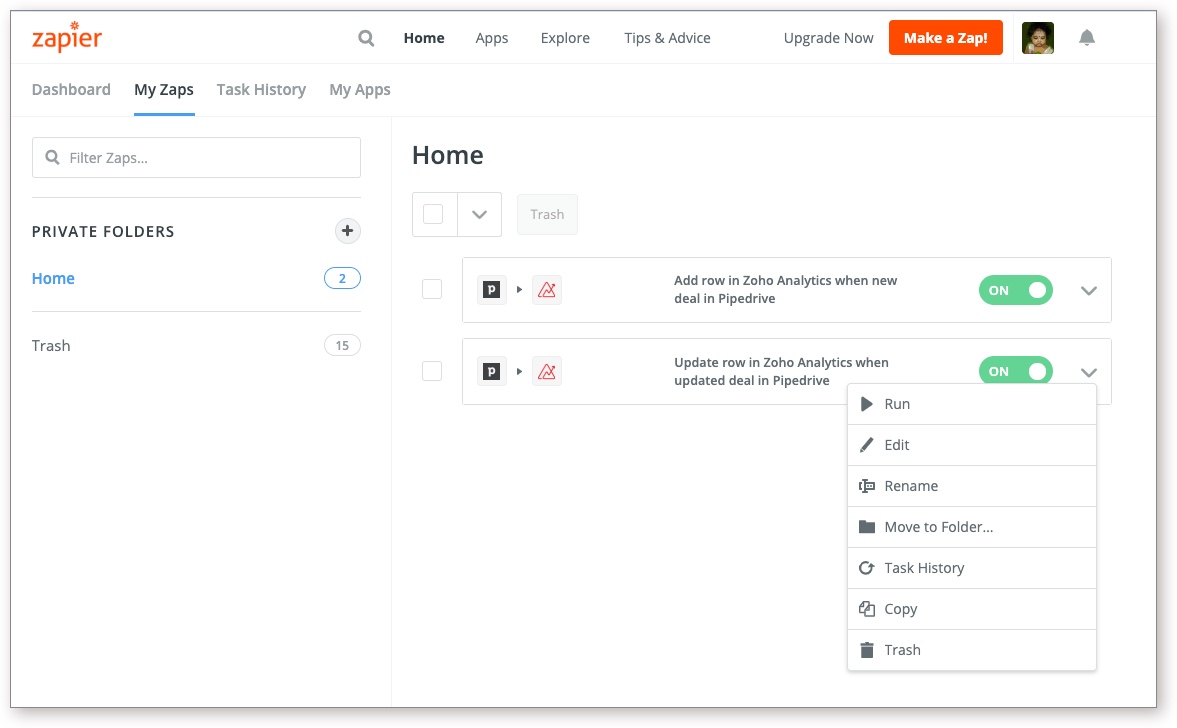Screen dimensions: 1177x728
Task: Click Pipedrive icon on the Update row zap
Action: [x=492, y=372]
